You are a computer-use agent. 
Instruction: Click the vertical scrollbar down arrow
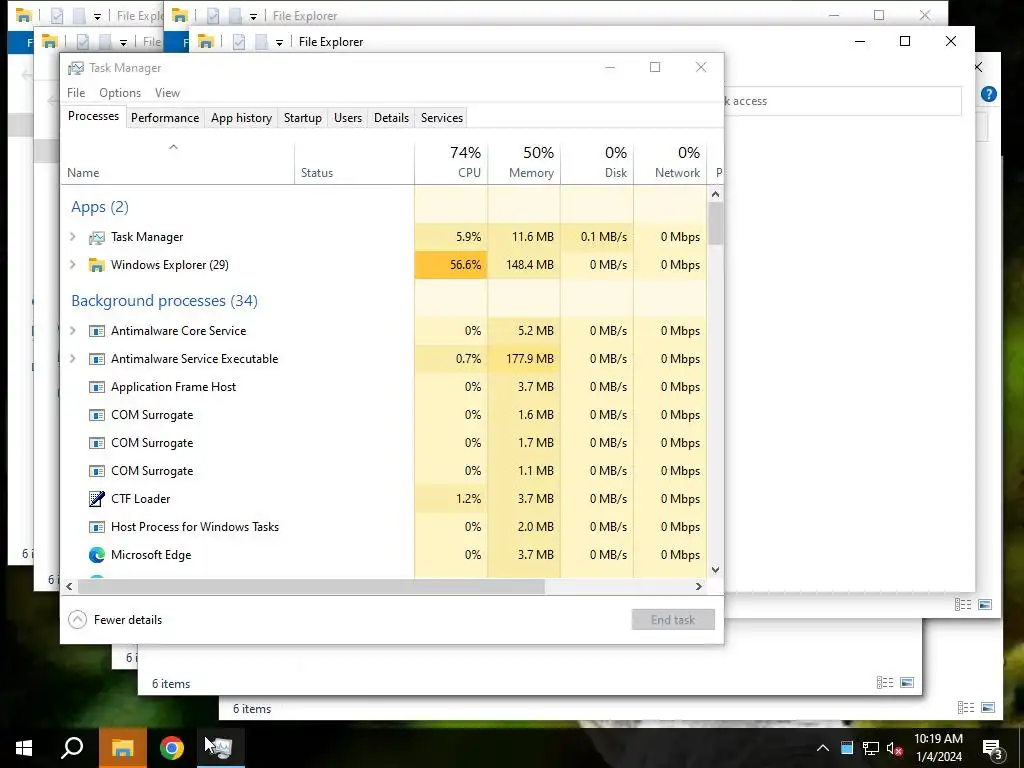tap(715, 569)
